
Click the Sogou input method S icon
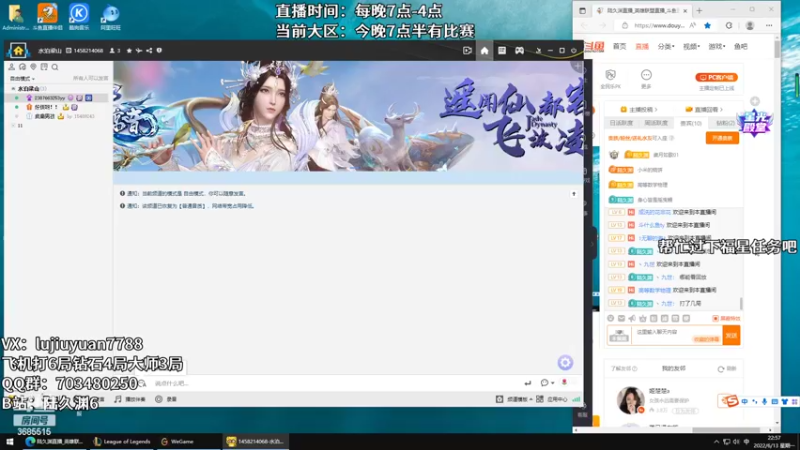click(x=732, y=401)
